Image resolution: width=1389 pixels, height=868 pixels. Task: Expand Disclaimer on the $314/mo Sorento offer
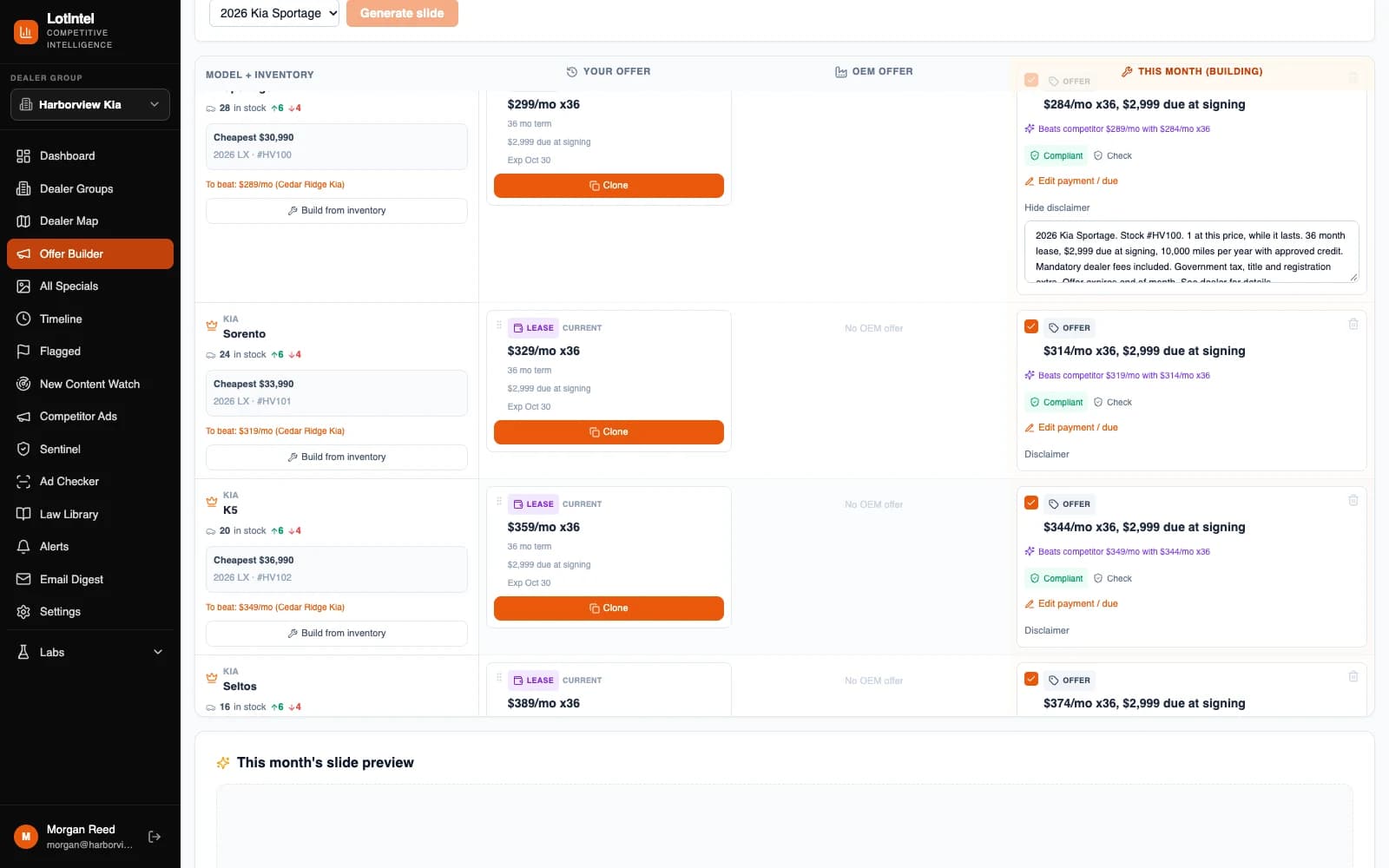(1047, 454)
